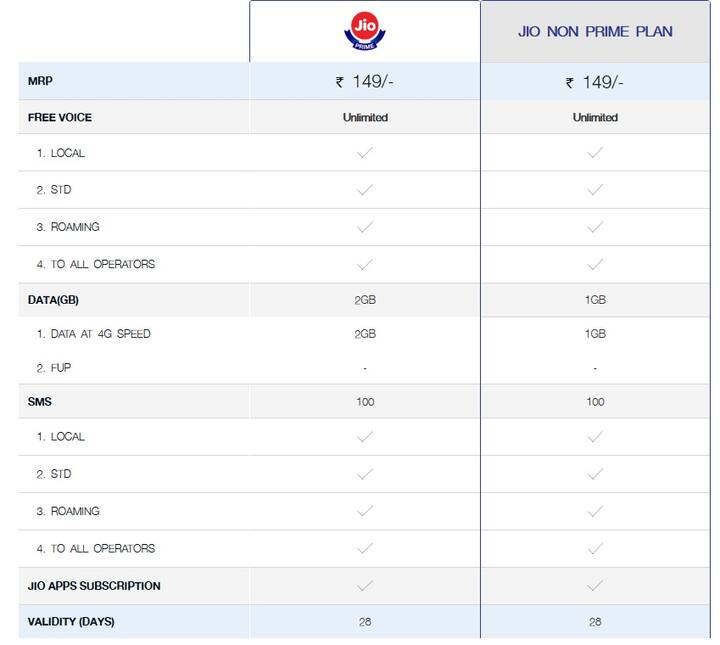Screen dimensions: 720x645
Task: Click Prime checkmark for SMS LOCAL
Action: [365, 436]
